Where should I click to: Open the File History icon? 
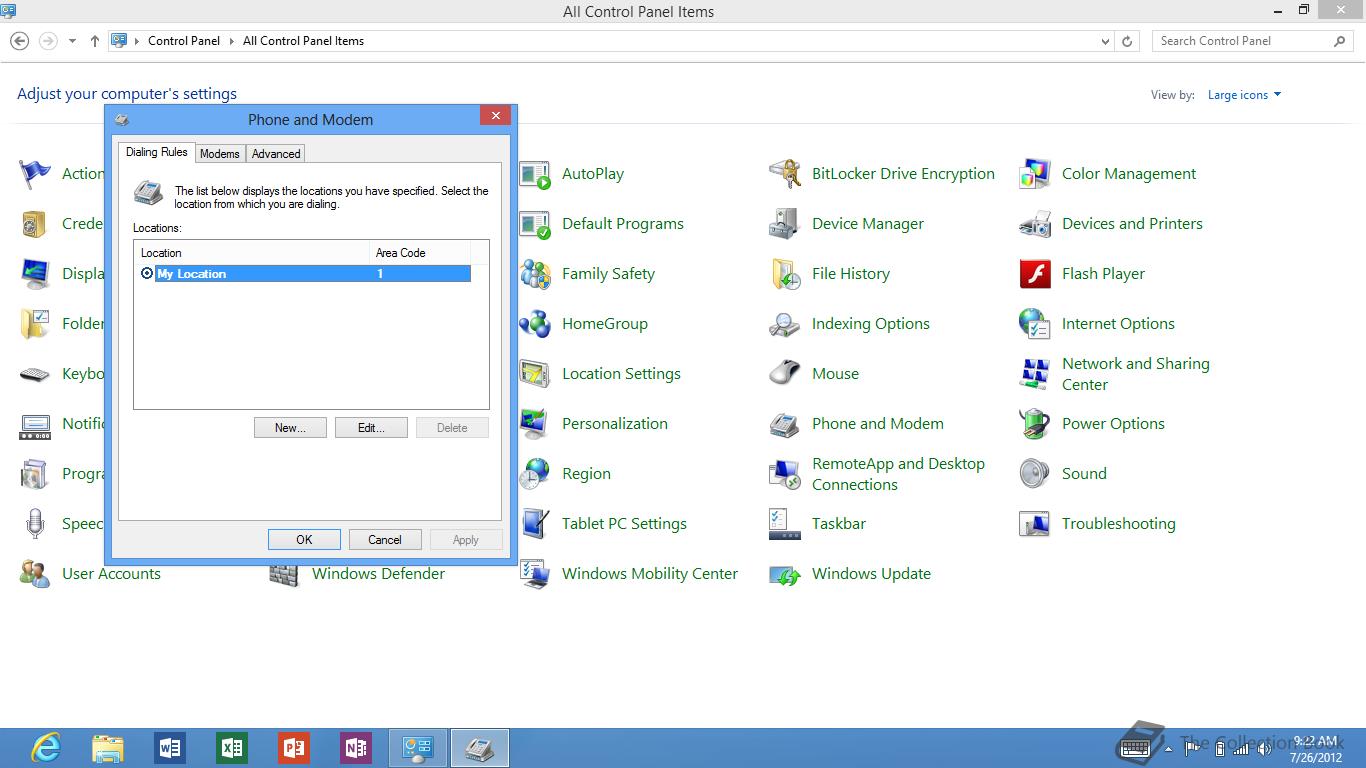pyautogui.click(x=786, y=274)
